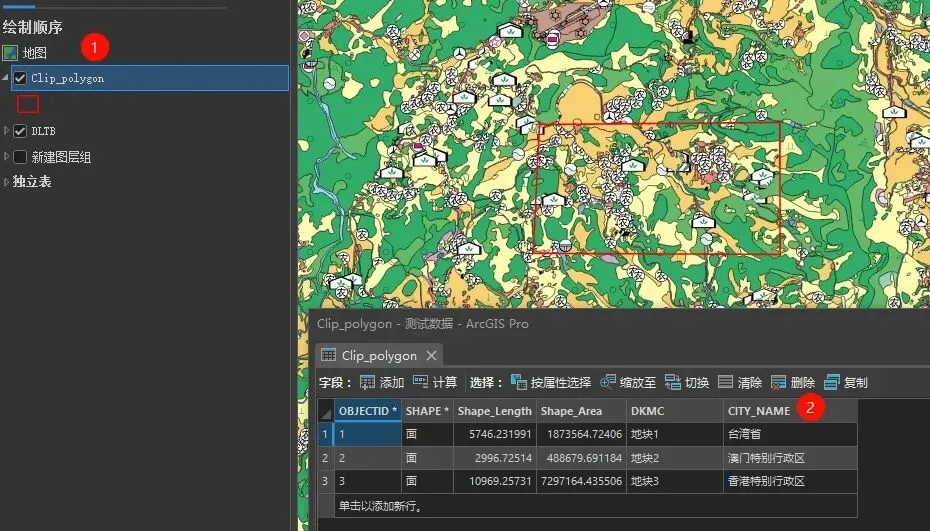Viewport: 930px width, 531px height.
Task: Click the 添加 field icon
Action: tap(367, 382)
